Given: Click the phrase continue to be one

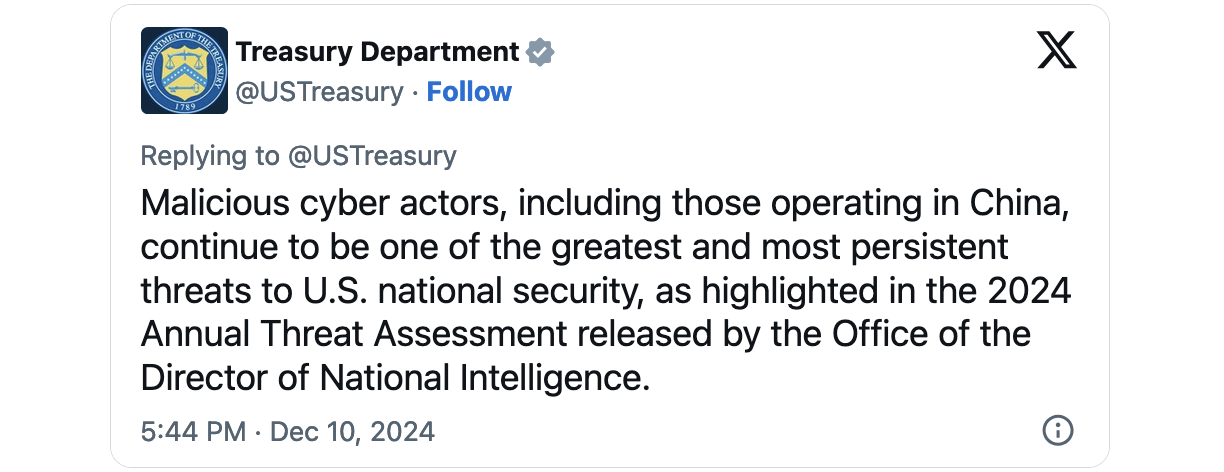Looking at the screenshot, I should [279, 247].
